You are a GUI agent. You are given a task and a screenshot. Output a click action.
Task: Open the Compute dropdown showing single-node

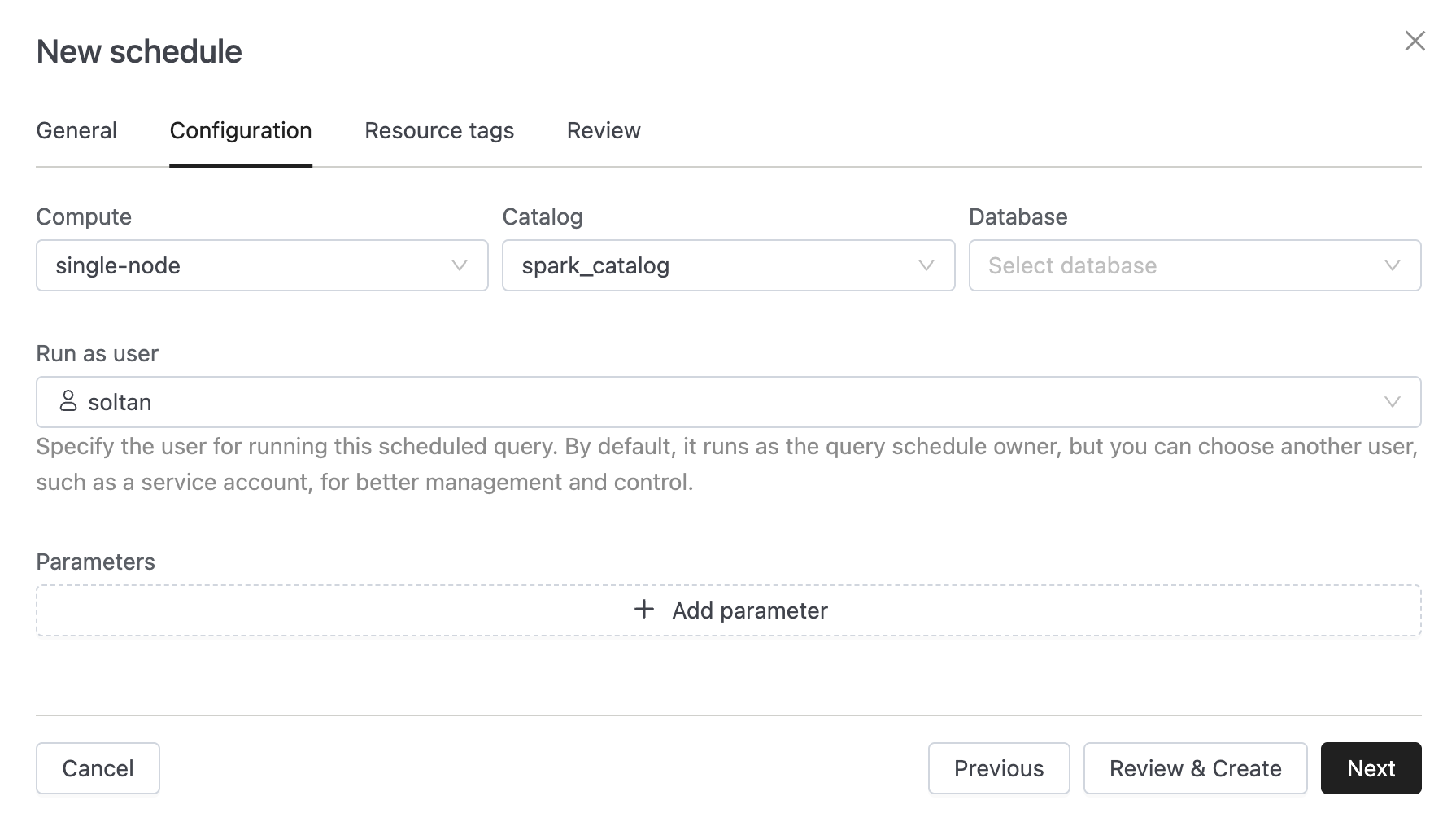coord(244,265)
